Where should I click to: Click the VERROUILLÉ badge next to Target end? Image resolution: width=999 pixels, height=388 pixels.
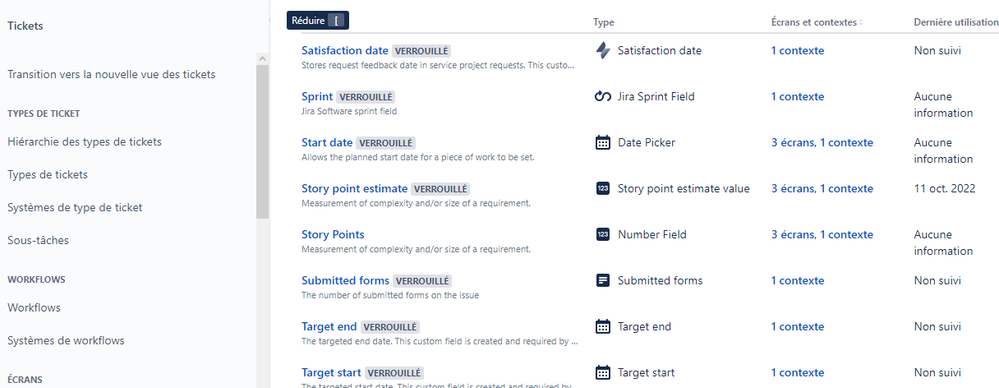(390, 327)
